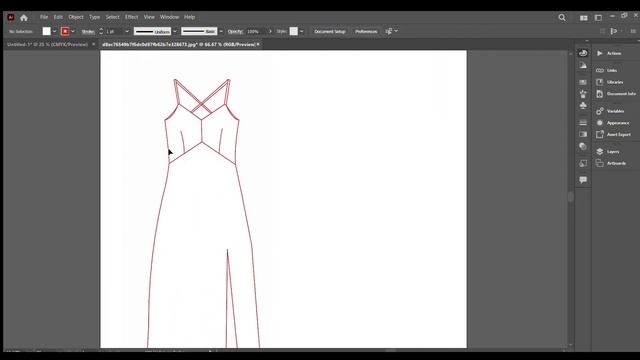
Task: Click the Opacity label link
Action: 235,31
